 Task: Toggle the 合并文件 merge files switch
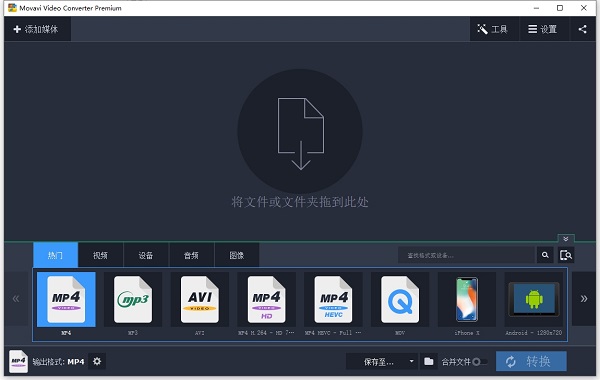479,362
